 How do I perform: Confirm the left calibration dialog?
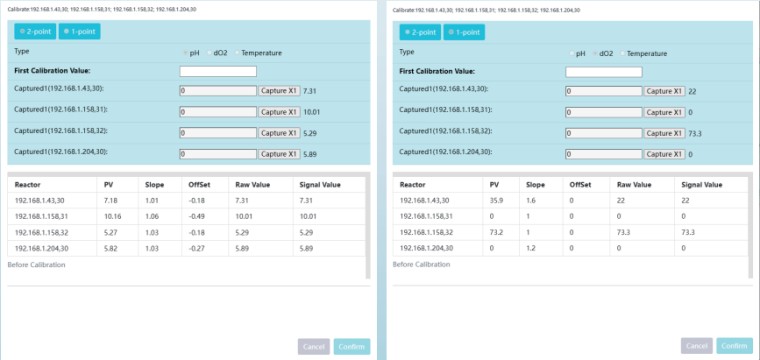tap(352, 347)
